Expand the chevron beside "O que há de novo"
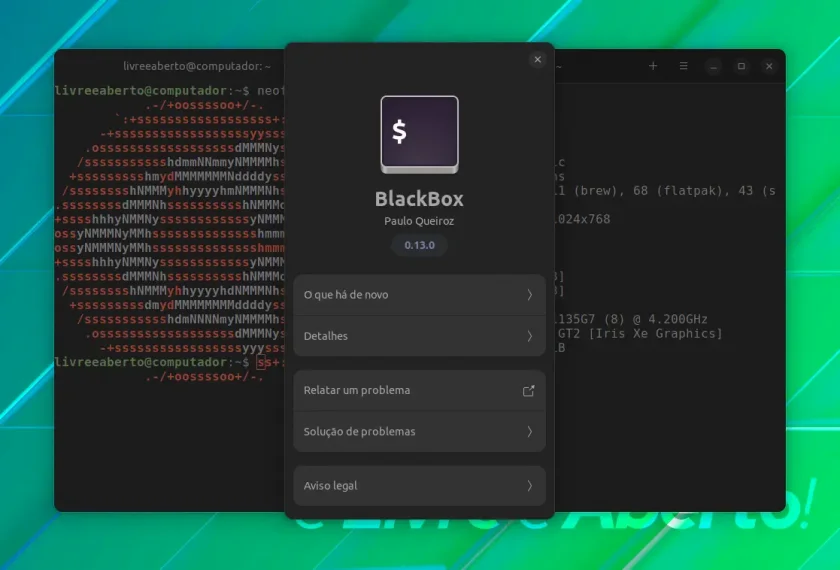The image size is (840, 570). (x=529, y=295)
